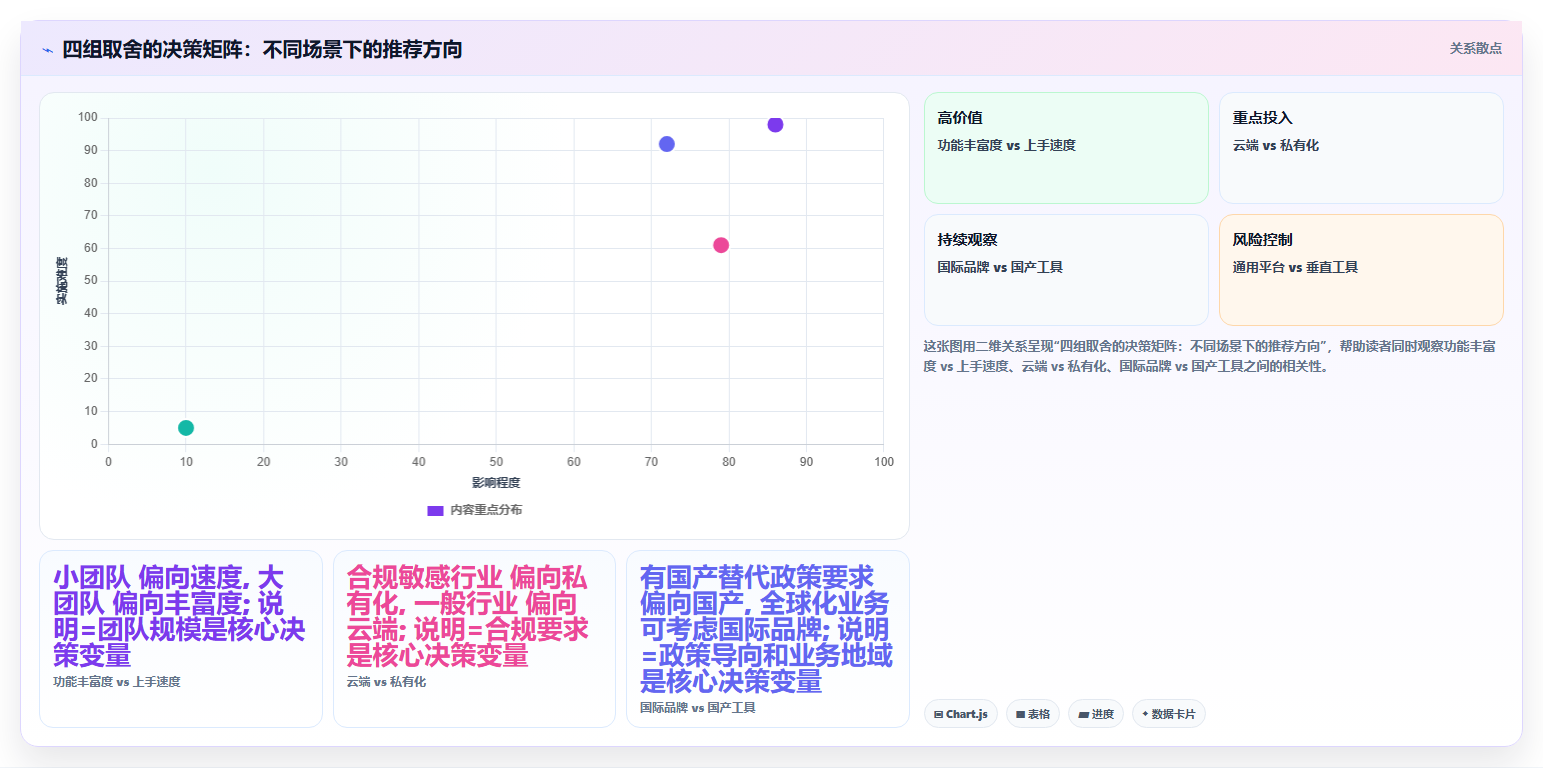Screen dimensions: 1543x768
Task: Open the 高价值 quadrant card
Action: [1066, 148]
